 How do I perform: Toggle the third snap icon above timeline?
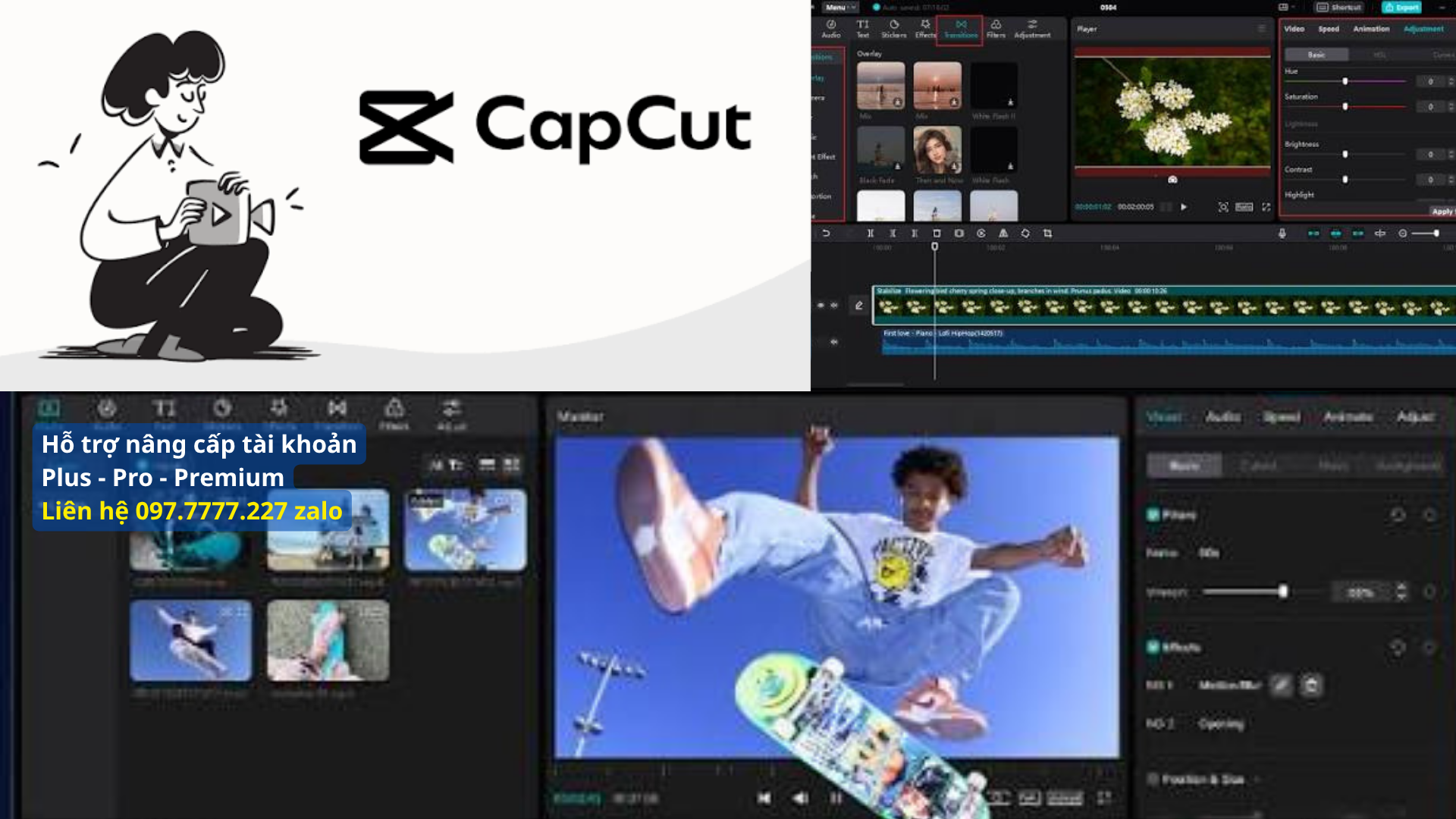tap(1358, 234)
